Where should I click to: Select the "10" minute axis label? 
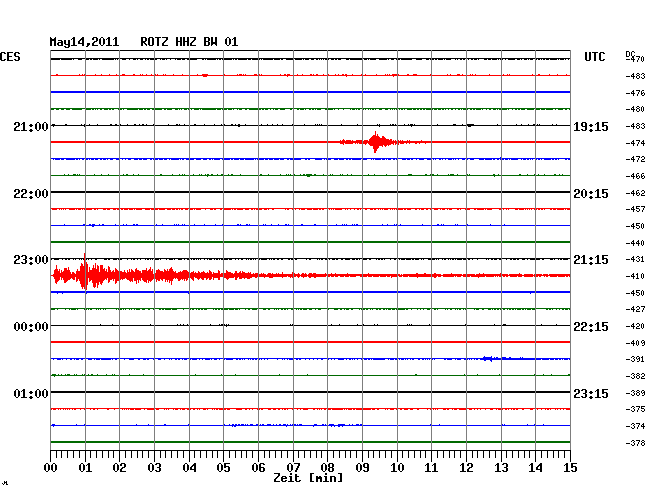tap(397, 468)
